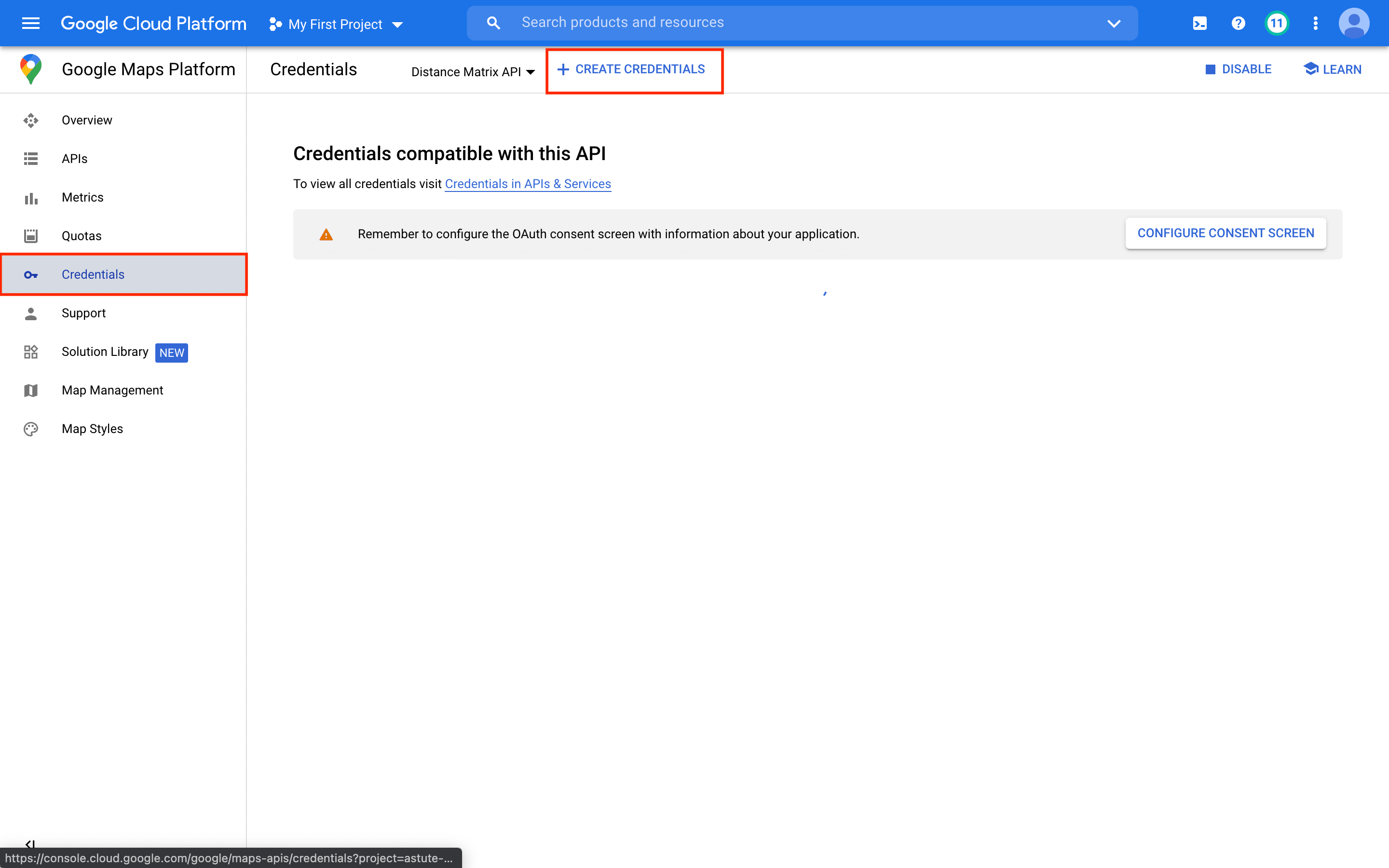Click the Quotas icon
The image size is (1389, 868).
tap(31, 236)
